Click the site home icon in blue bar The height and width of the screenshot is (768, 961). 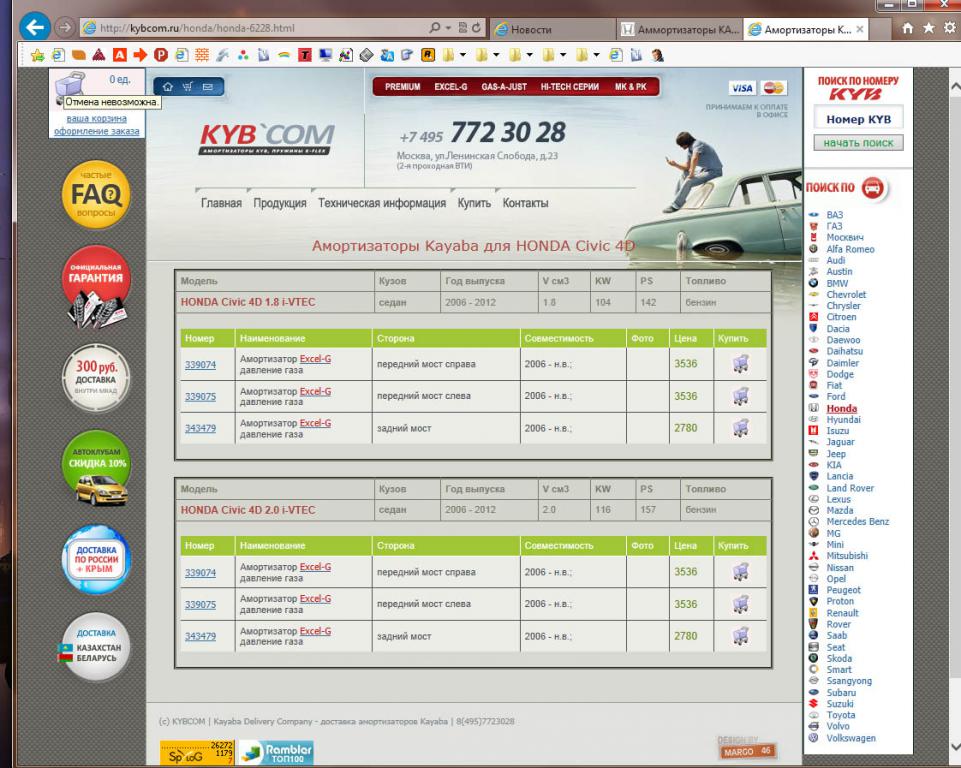click(x=168, y=86)
